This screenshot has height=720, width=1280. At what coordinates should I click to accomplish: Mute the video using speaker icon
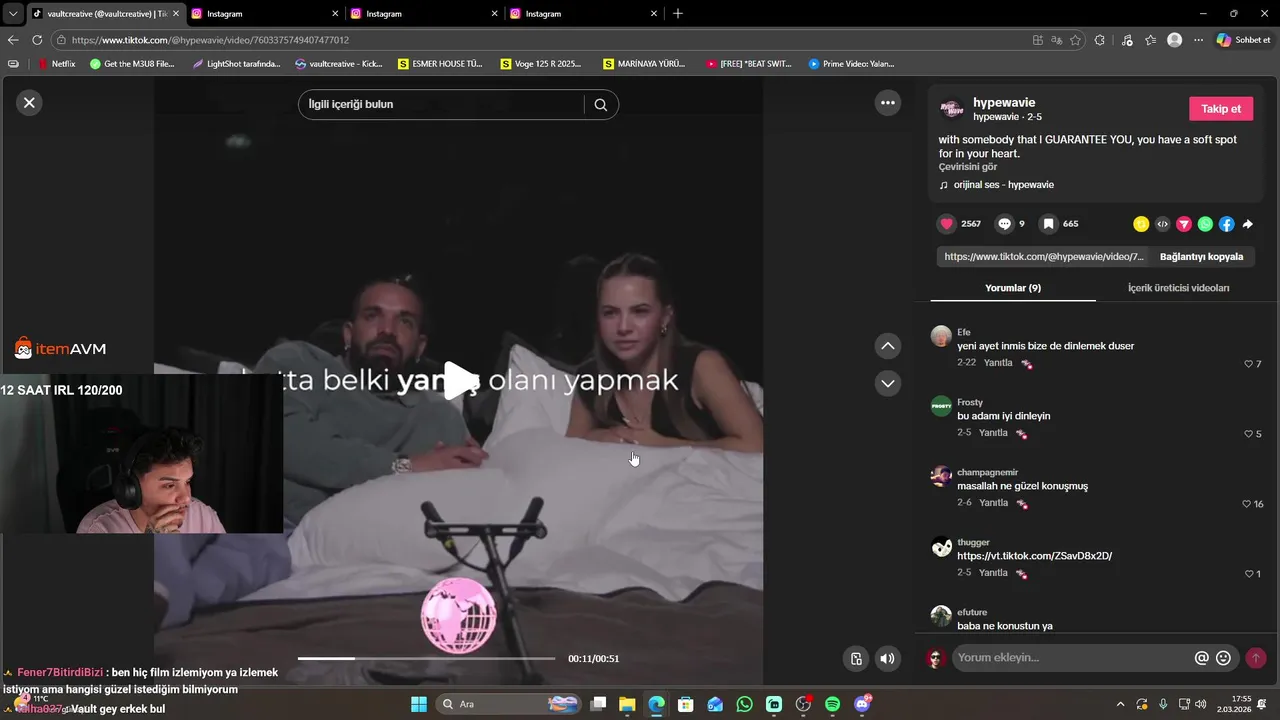(x=887, y=658)
